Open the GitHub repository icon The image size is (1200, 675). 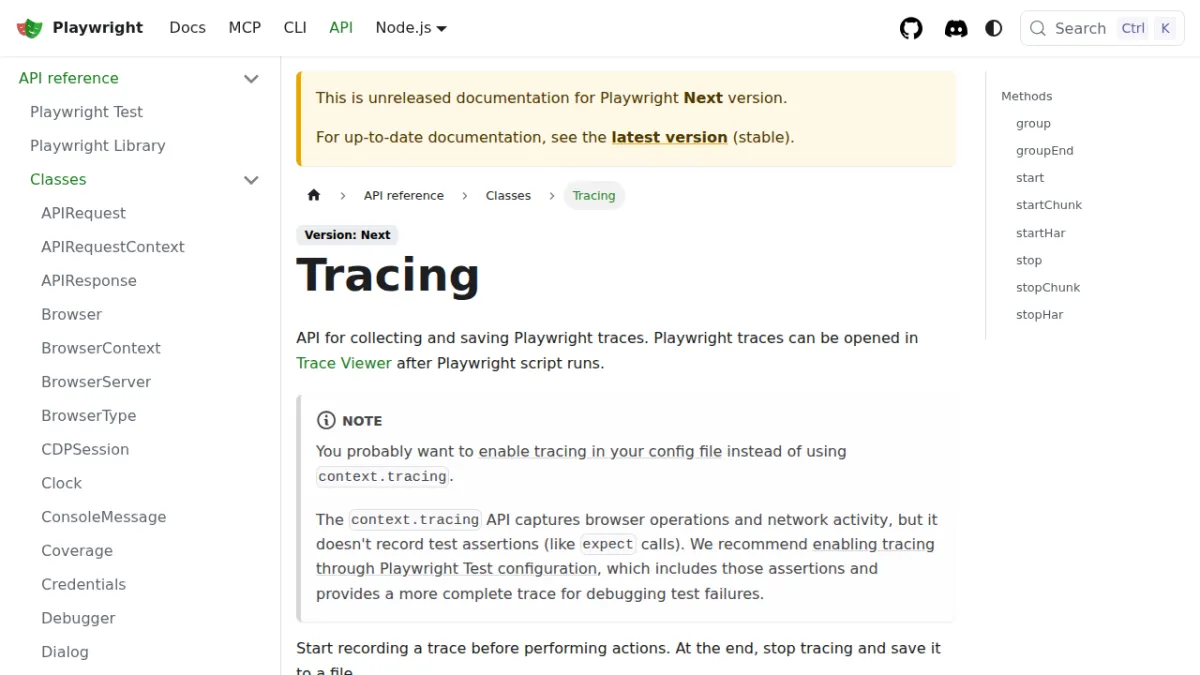(911, 28)
